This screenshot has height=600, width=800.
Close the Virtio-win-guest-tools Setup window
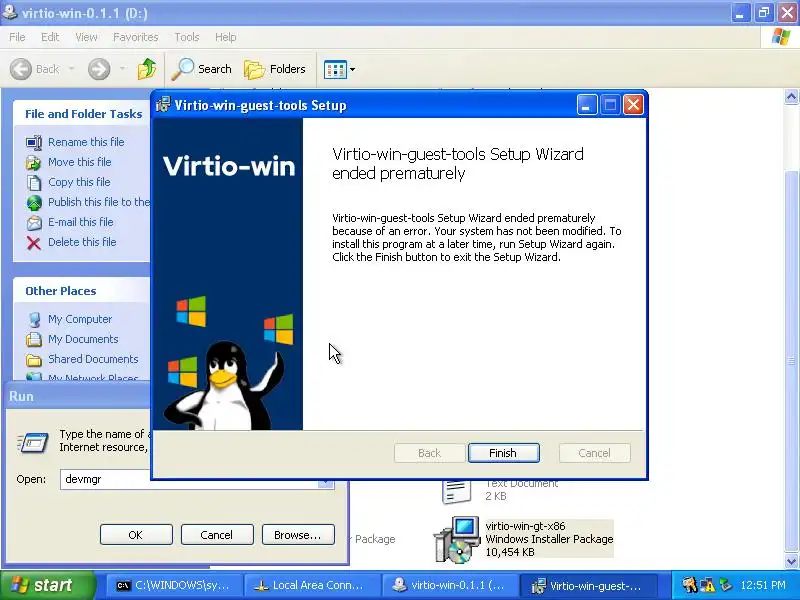pyautogui.click(x=634, y=105)
